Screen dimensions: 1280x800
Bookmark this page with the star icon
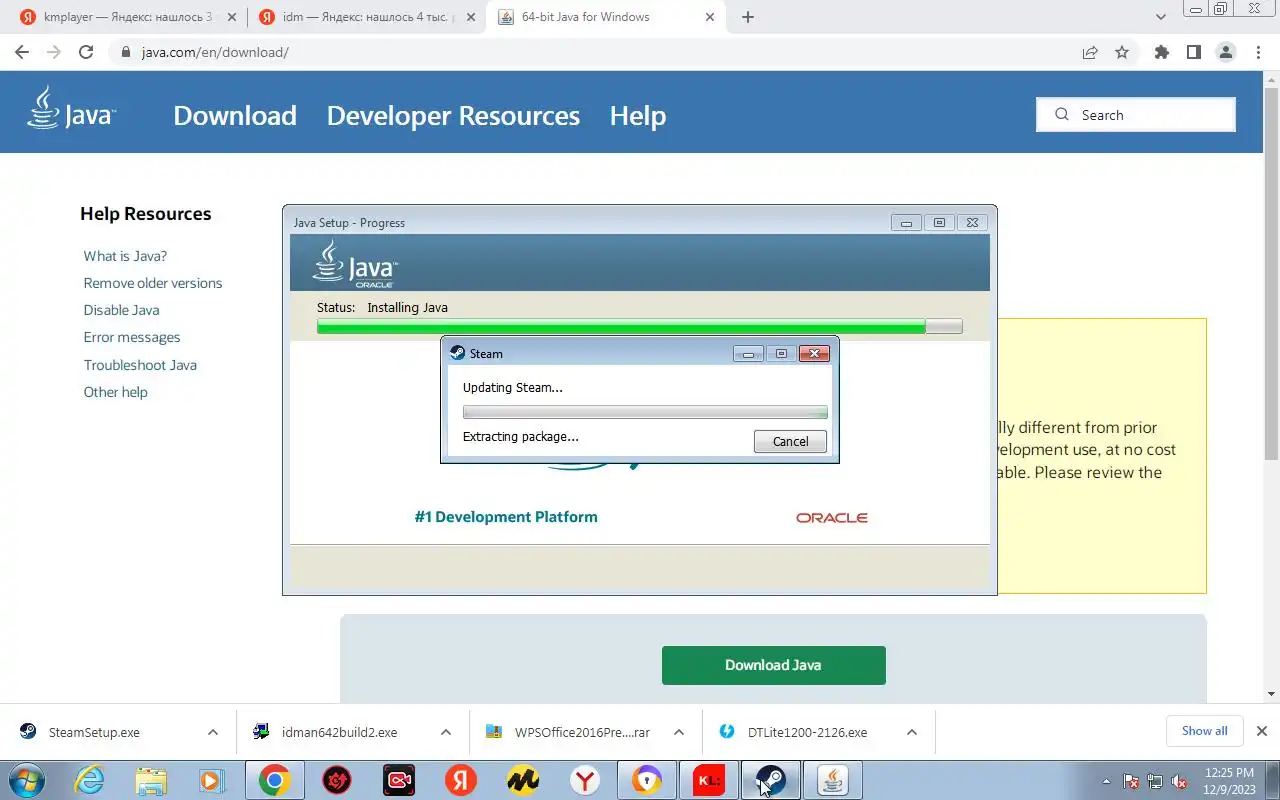pos(1122,52)
